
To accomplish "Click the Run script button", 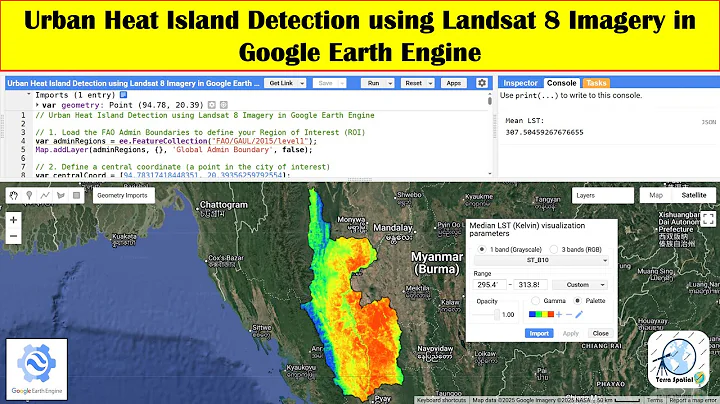I will click(373, 83).
